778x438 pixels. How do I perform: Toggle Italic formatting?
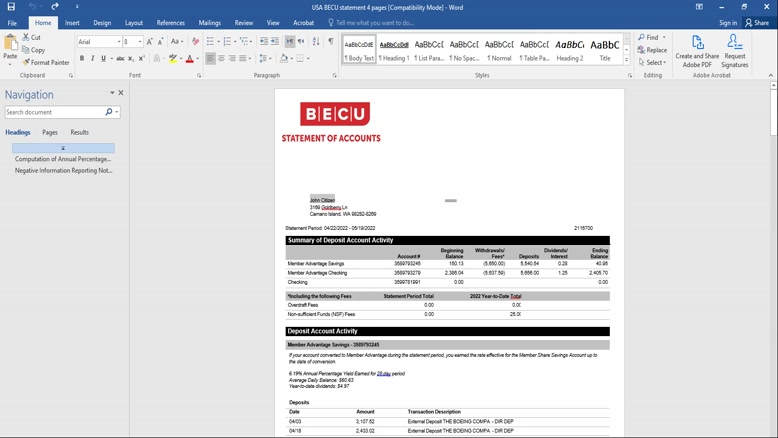pos(93,59)
